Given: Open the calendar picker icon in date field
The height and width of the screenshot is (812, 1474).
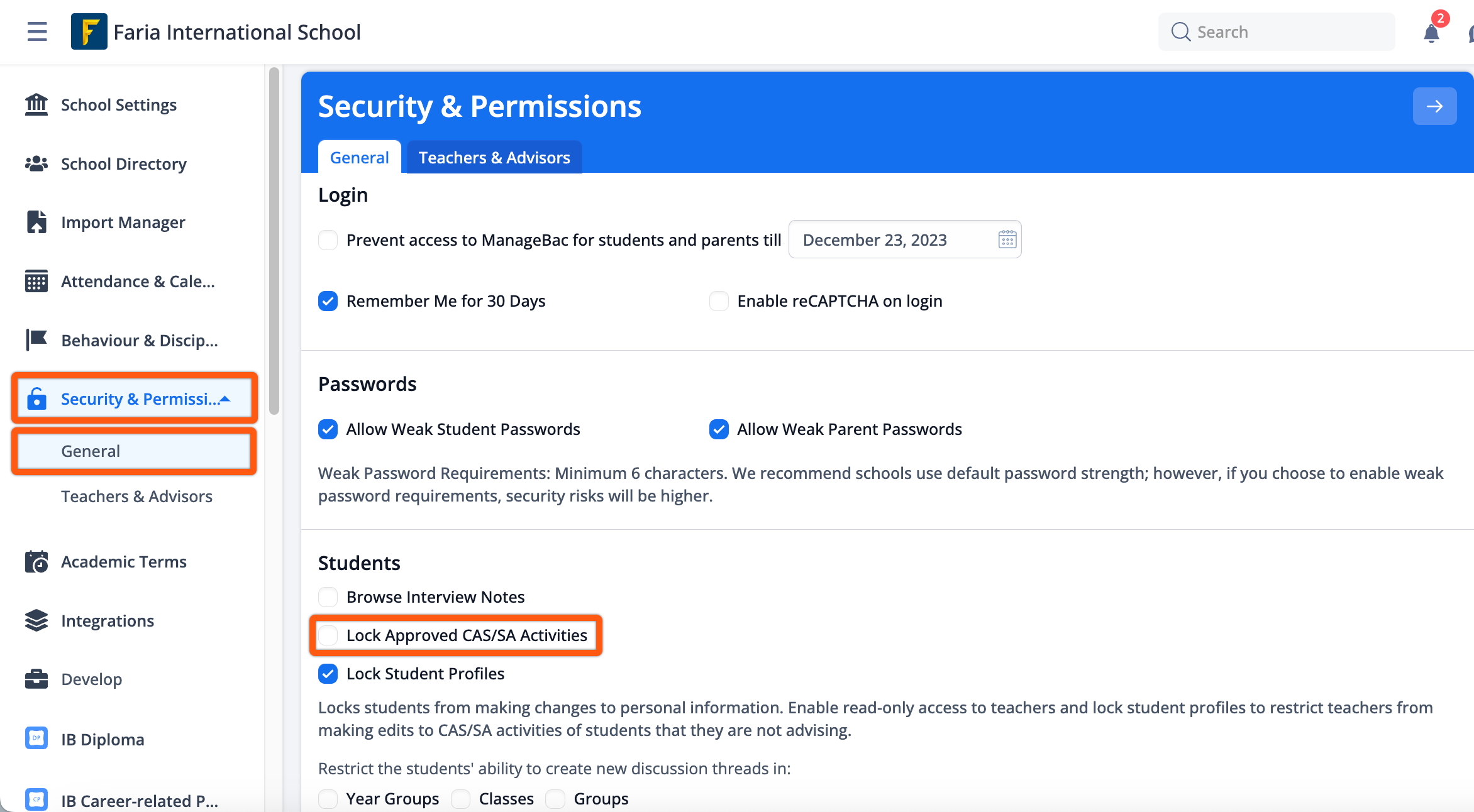Looking at the screenshot, I should click(1007, 239).
